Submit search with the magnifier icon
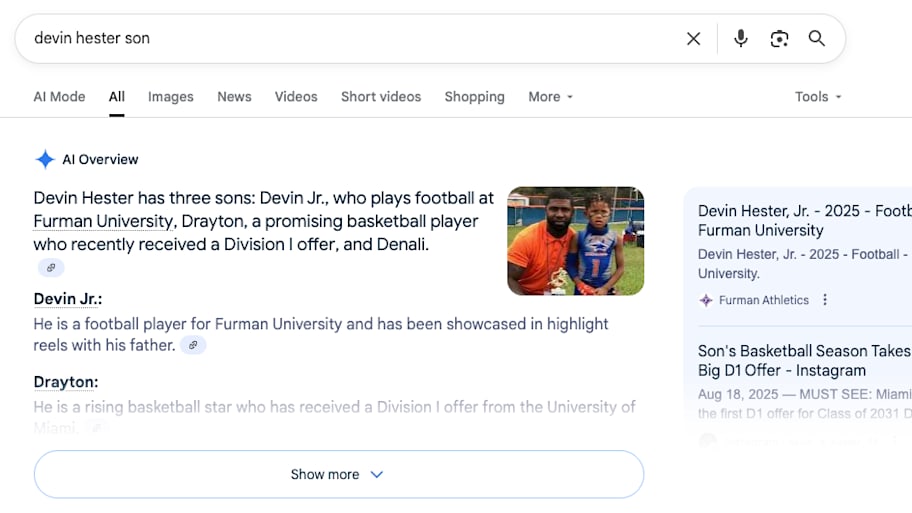The width and height of the screenshot is (912, 513). [x=817, y=38]
